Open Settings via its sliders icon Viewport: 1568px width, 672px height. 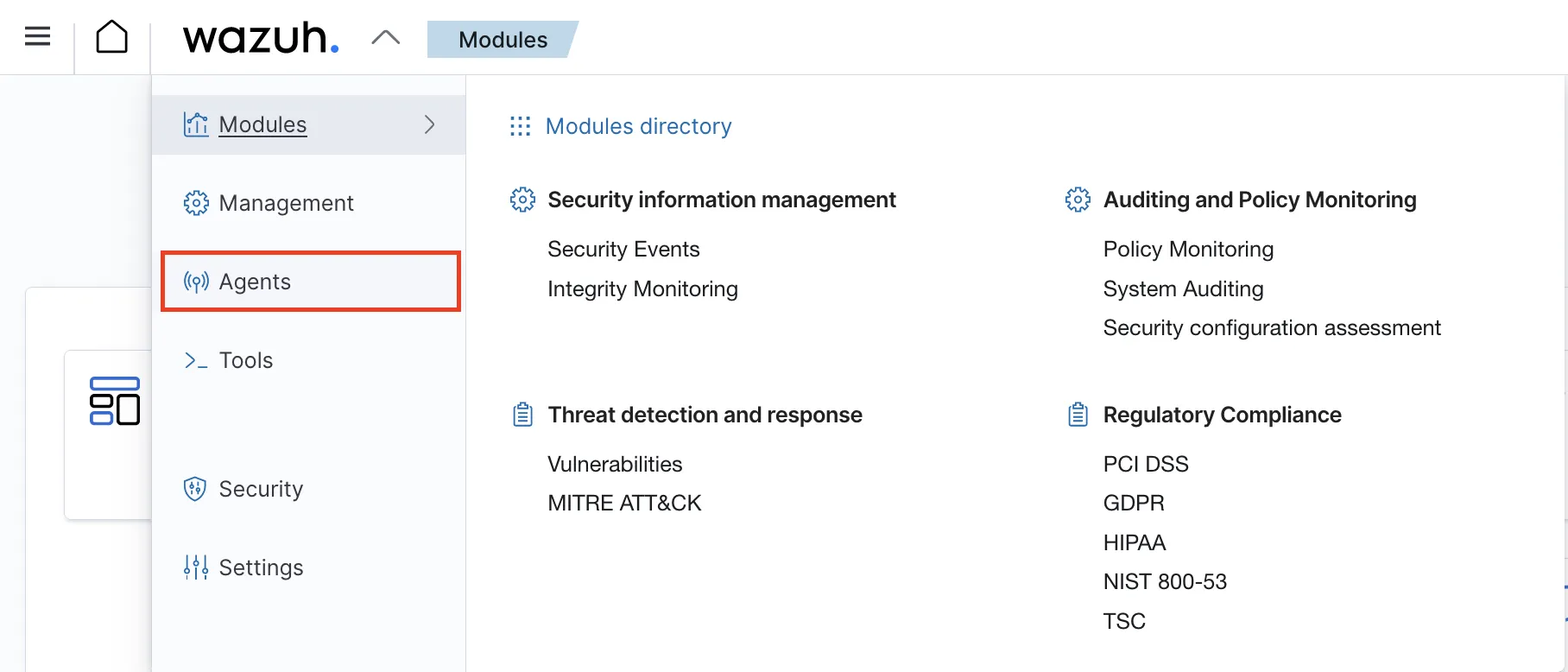(x=196, y=567)
